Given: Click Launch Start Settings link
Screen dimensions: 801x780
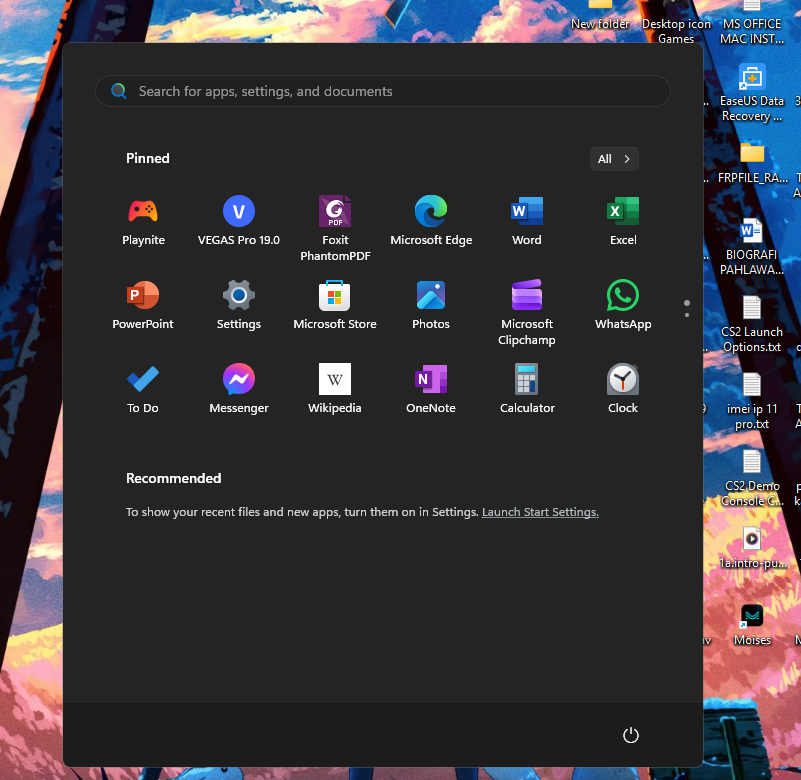Looking at the screenshot, I should 540,512.
